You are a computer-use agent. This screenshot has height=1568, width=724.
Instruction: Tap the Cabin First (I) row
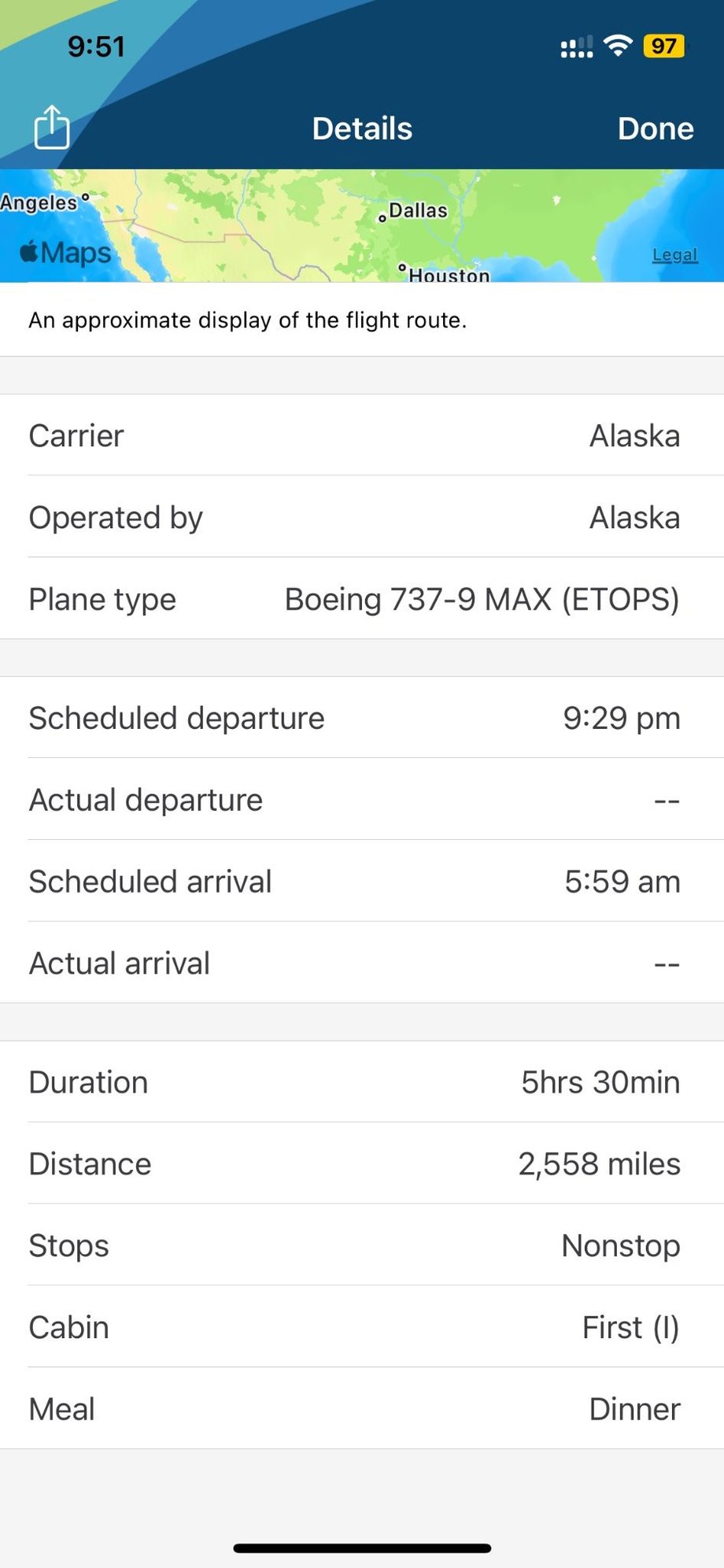362,1328
